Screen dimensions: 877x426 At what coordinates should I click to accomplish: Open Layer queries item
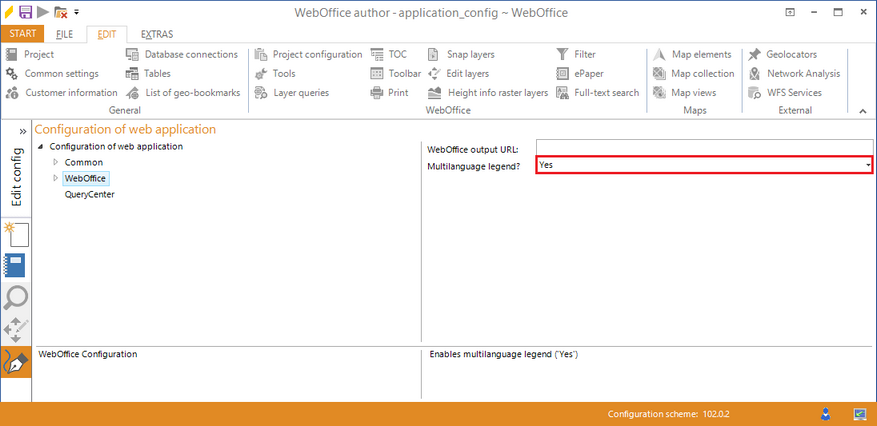291,92
